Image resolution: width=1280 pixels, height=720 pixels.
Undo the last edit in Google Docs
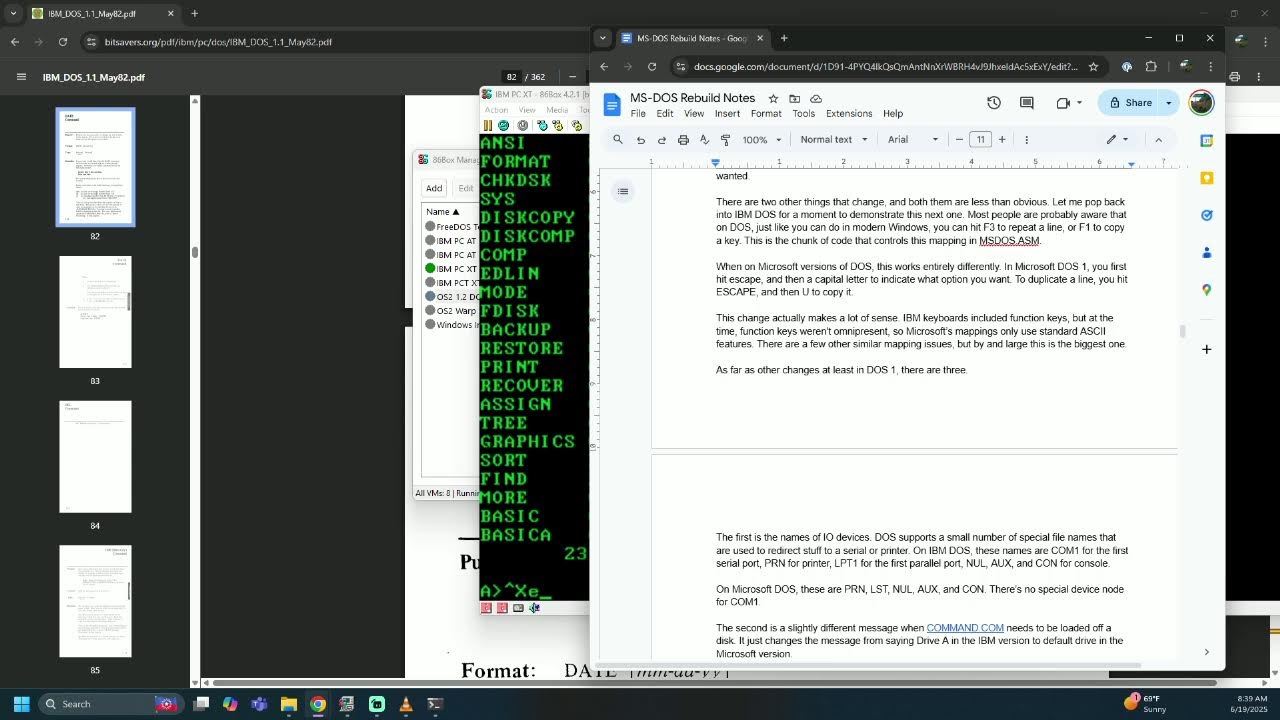click(641, 140)
